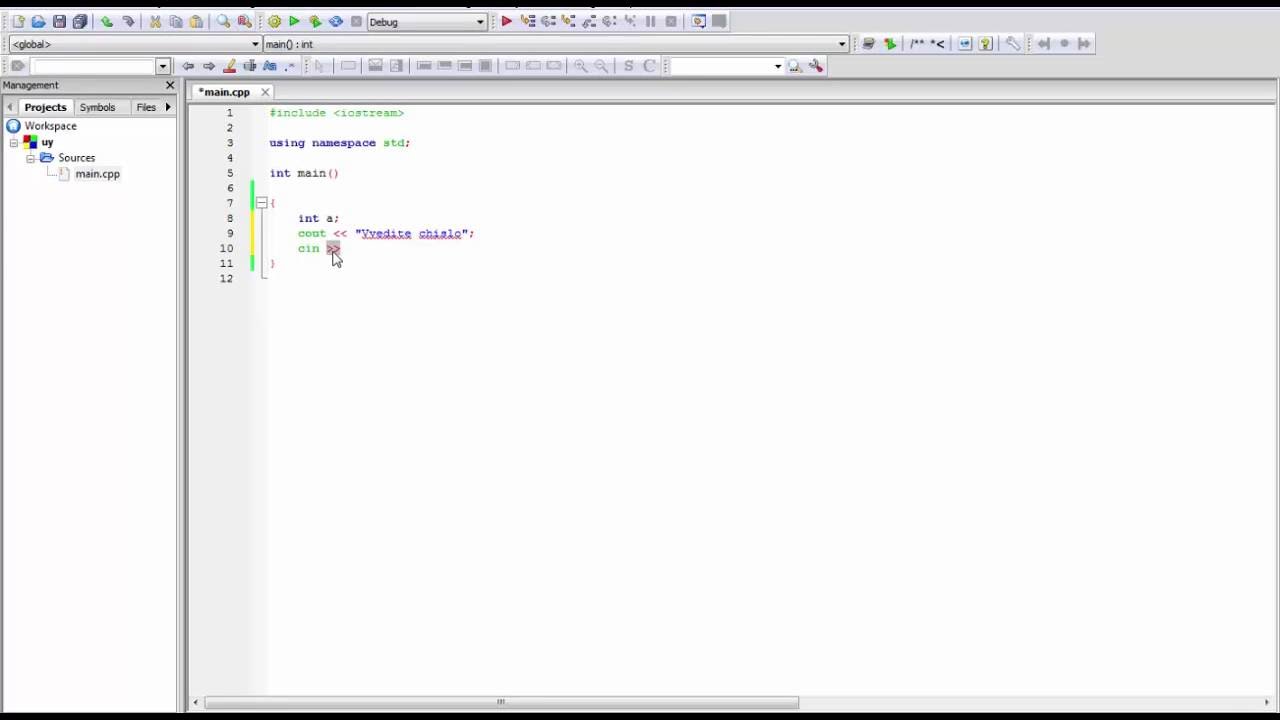Screen dimensions: 1280x720
Task: Select the Workspace tree item
Action: pos(50,126)
